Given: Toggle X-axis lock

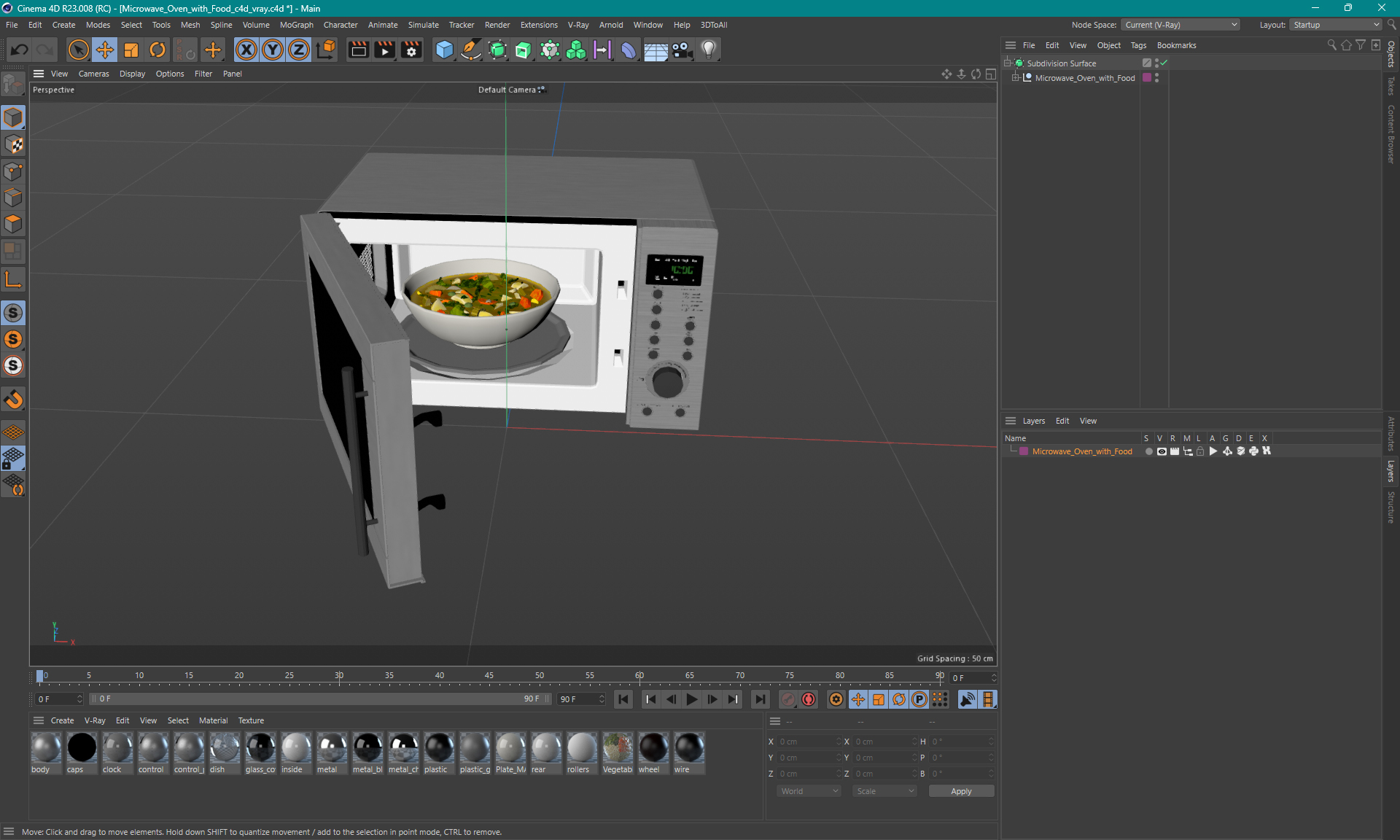Looking at the screenshot, I should [x=246, y=50].
